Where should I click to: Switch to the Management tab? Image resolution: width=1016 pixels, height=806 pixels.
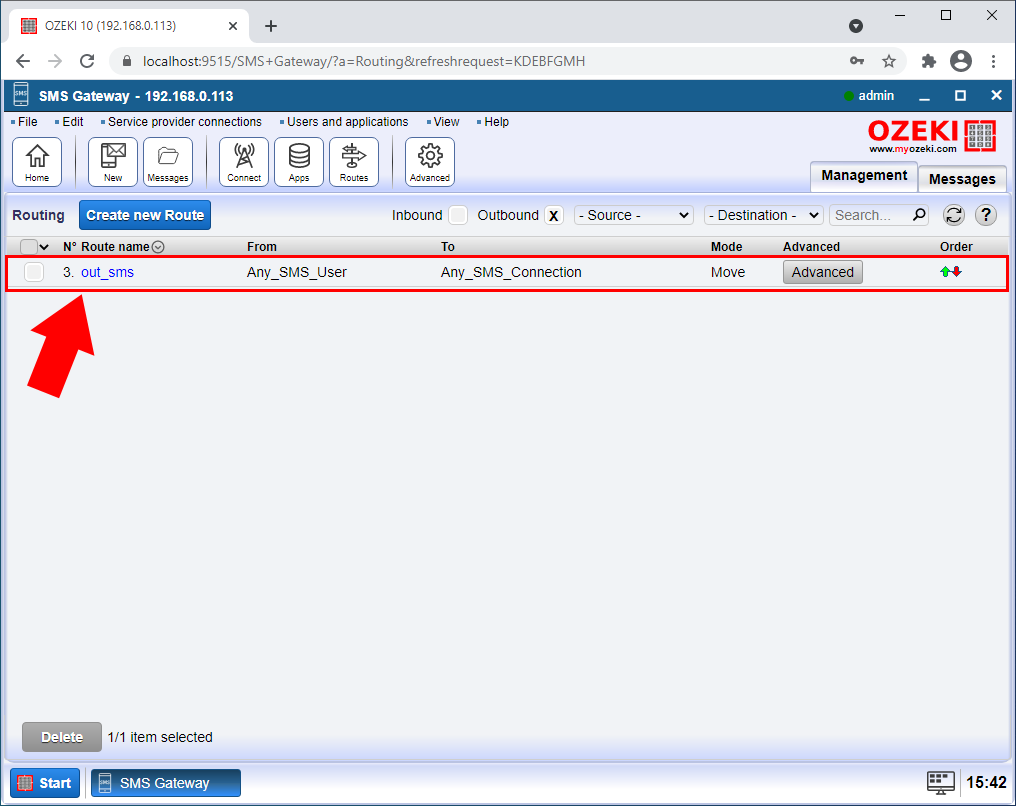864,176
